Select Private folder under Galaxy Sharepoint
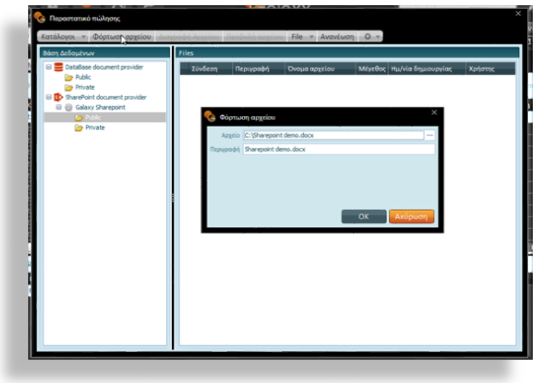The height and width of the screenshot is (383, 537). 95,127
